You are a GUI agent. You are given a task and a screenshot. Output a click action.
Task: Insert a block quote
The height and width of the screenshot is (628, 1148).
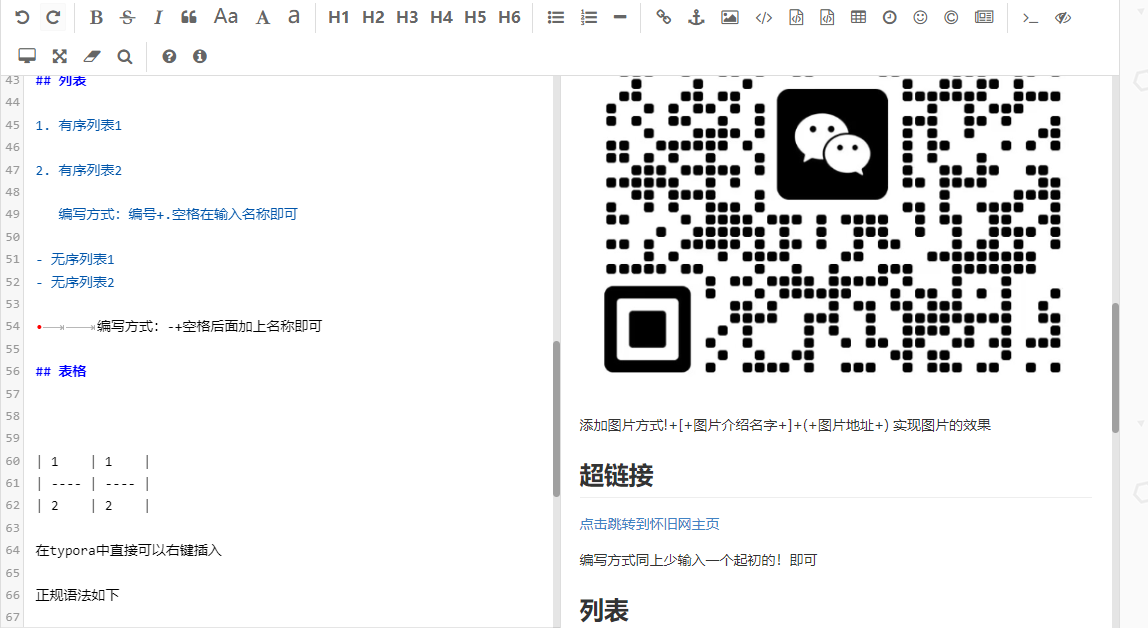[x=189, y=17]
